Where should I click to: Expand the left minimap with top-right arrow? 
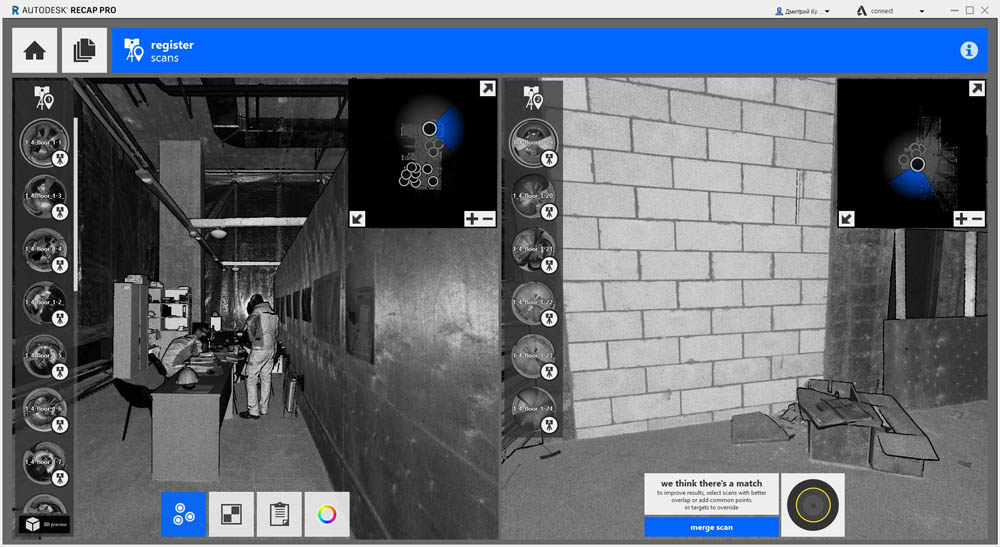point(487,89)
